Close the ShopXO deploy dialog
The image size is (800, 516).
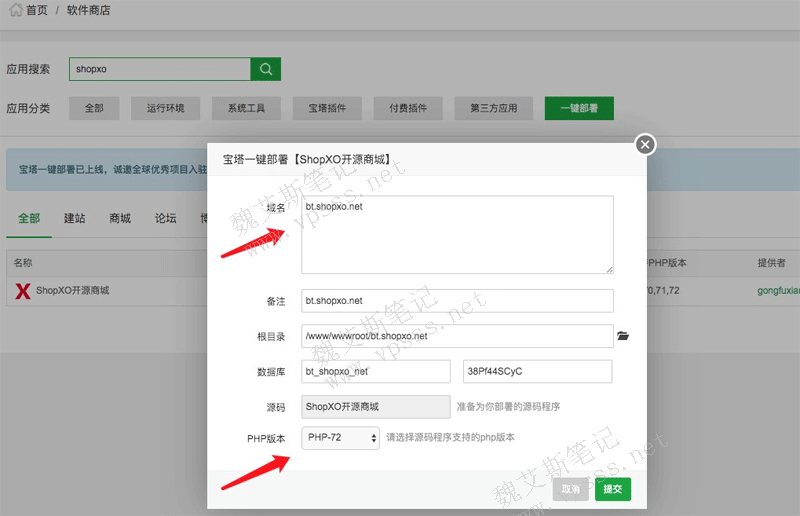pyautogui.click(x=645, y=145)
